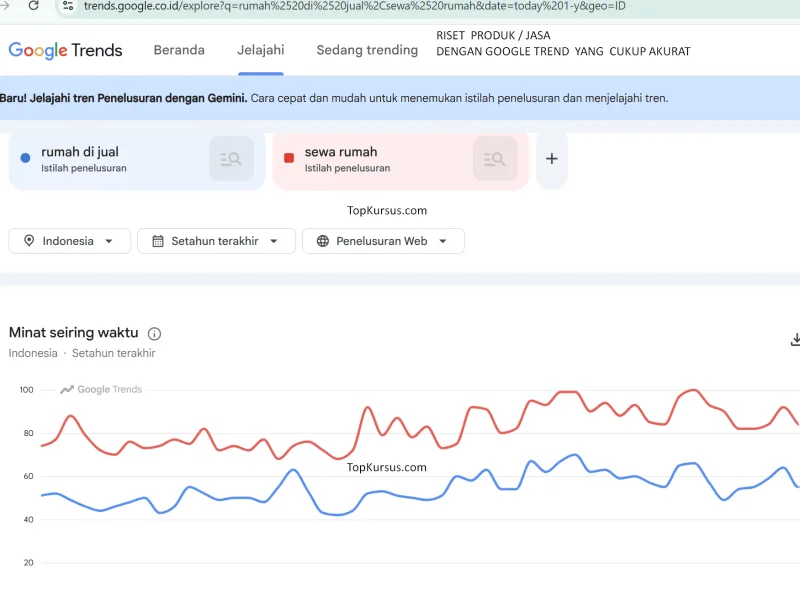Select the Jelajahi tab

261,50
